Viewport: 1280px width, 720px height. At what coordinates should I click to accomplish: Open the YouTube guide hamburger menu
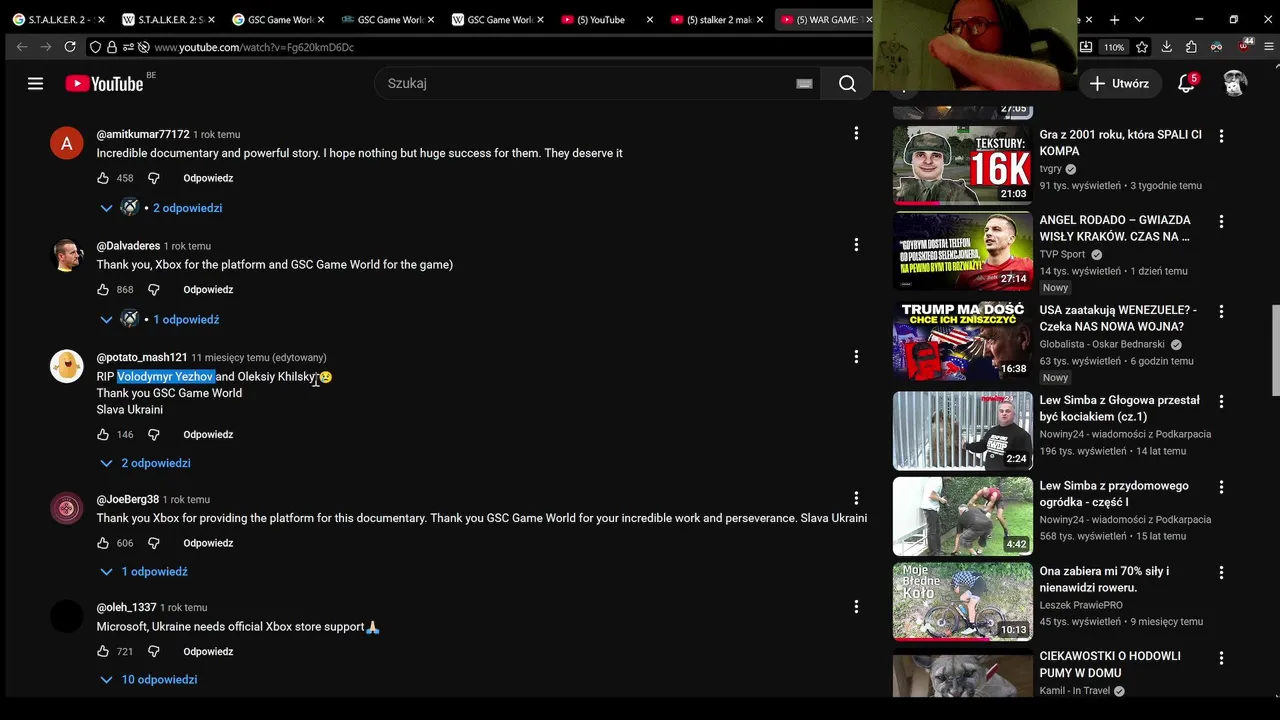pyautogui.click(x=36, y=84)
